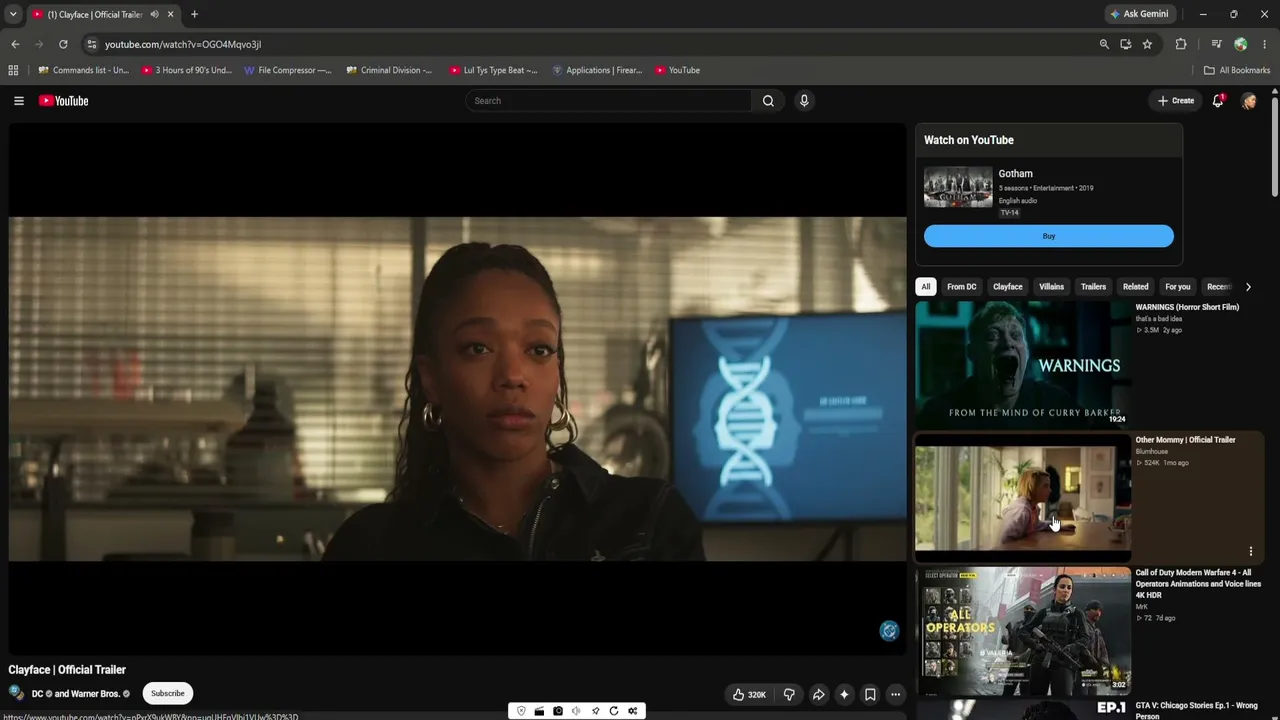Viewport: 1280px width, 720px height.
Task: Click the clapperboard icon in floating toolbar
Action: (x=539, y=711)
